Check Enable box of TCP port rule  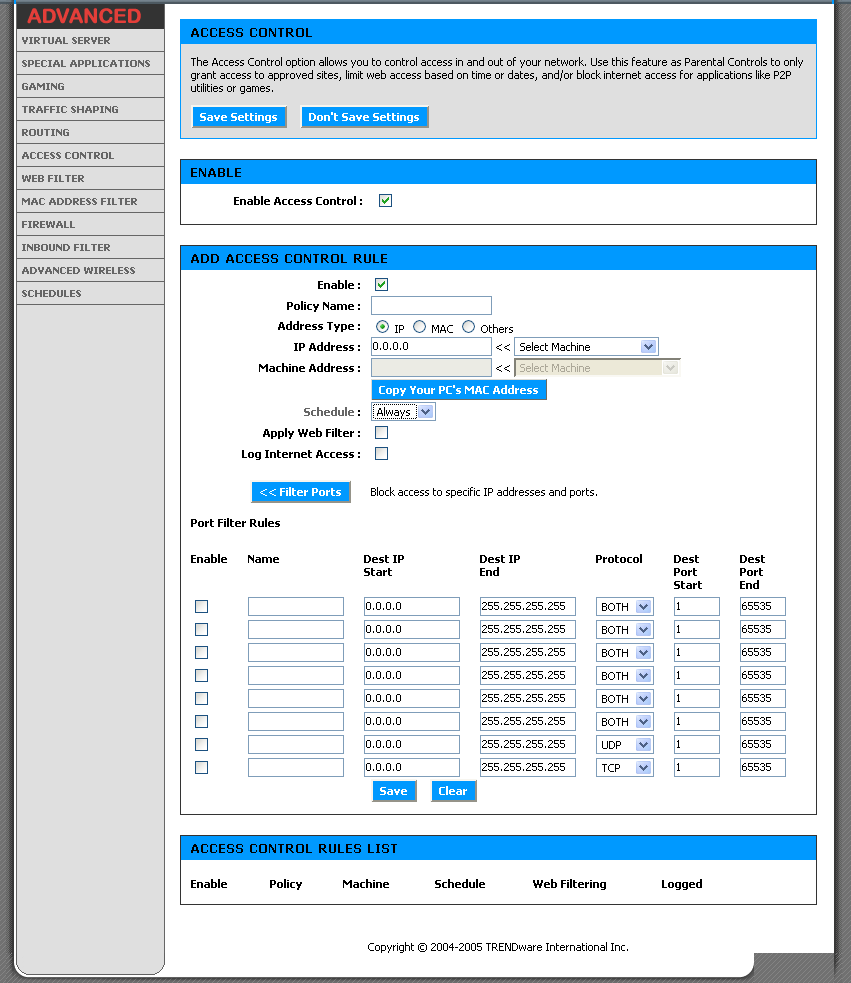201,767
